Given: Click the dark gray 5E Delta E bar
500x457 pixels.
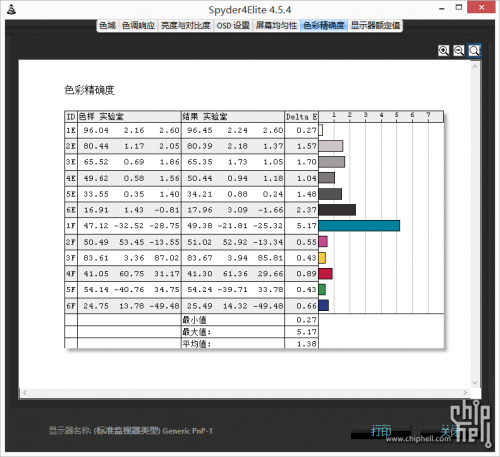Looking at the screenshot, I should click(330, 194).
